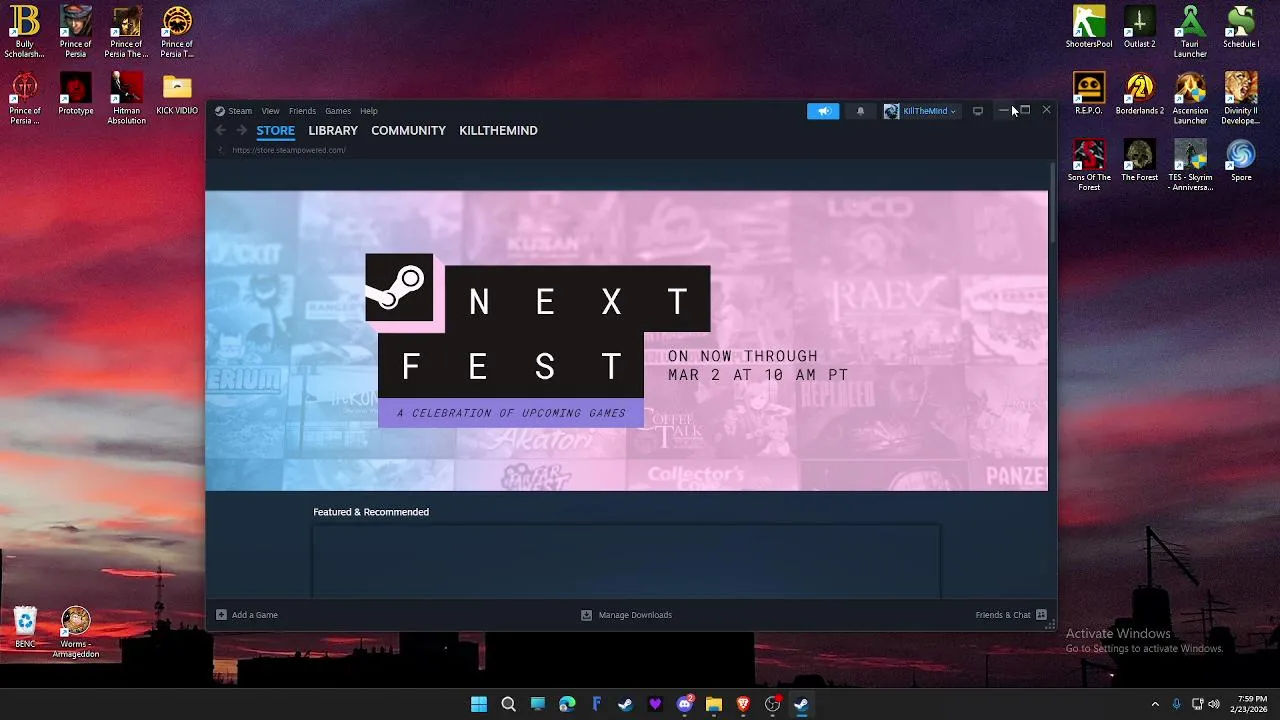Select the Ascension Launcher desktop icon

click(x=1190, y=99)
